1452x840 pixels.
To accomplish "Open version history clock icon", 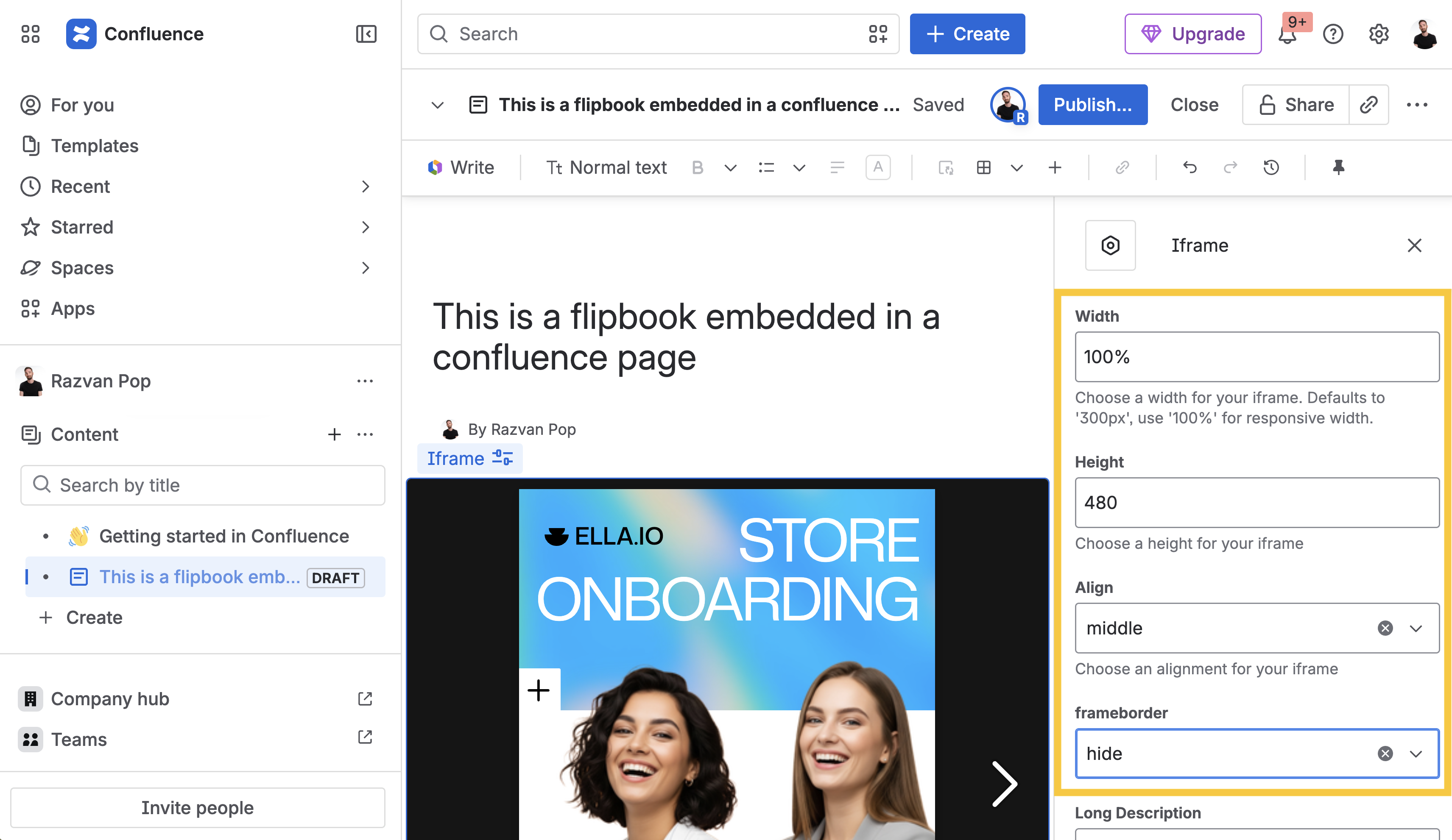I will point(1271,167).
